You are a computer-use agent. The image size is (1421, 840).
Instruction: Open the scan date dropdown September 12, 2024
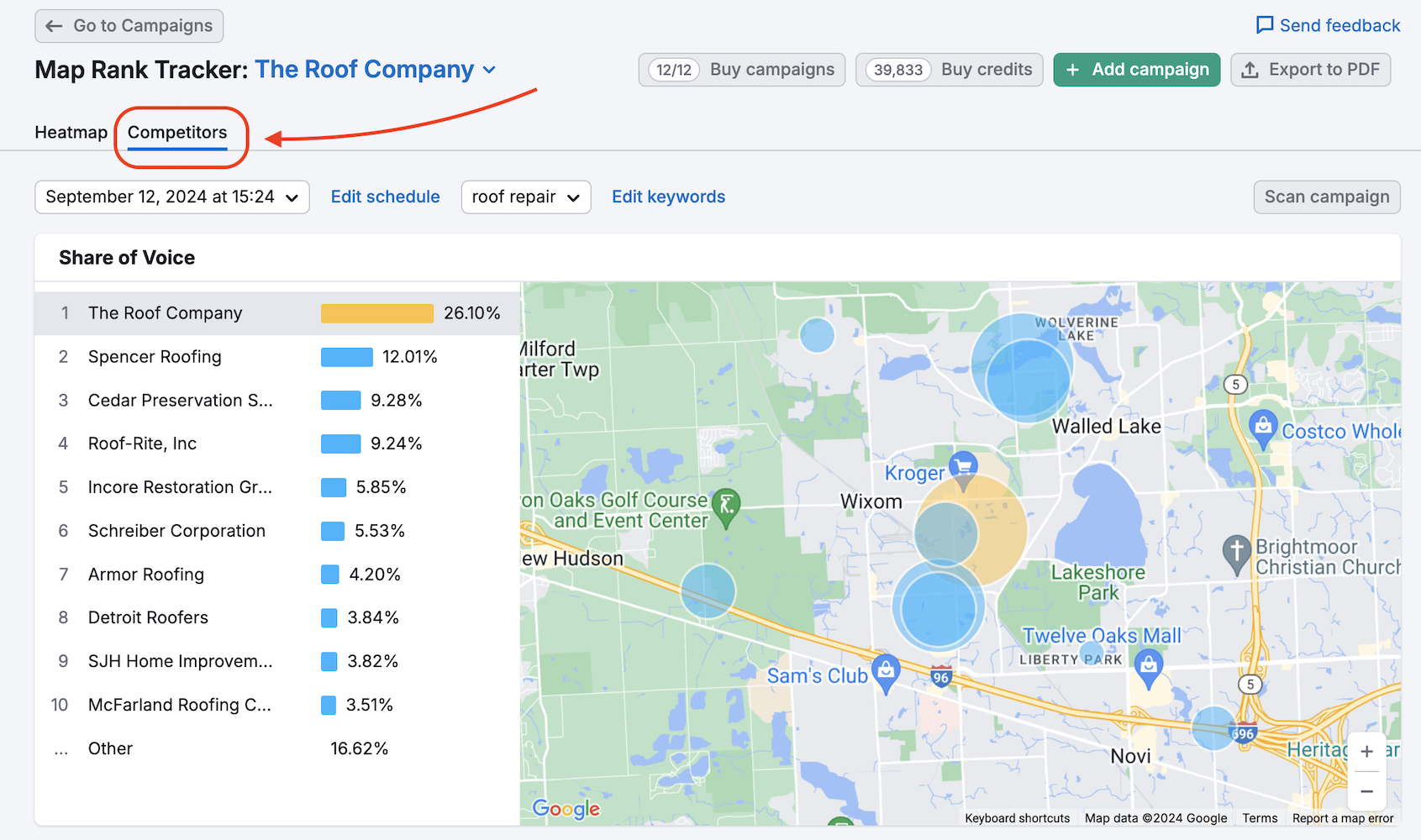click(x=172, y=197)
